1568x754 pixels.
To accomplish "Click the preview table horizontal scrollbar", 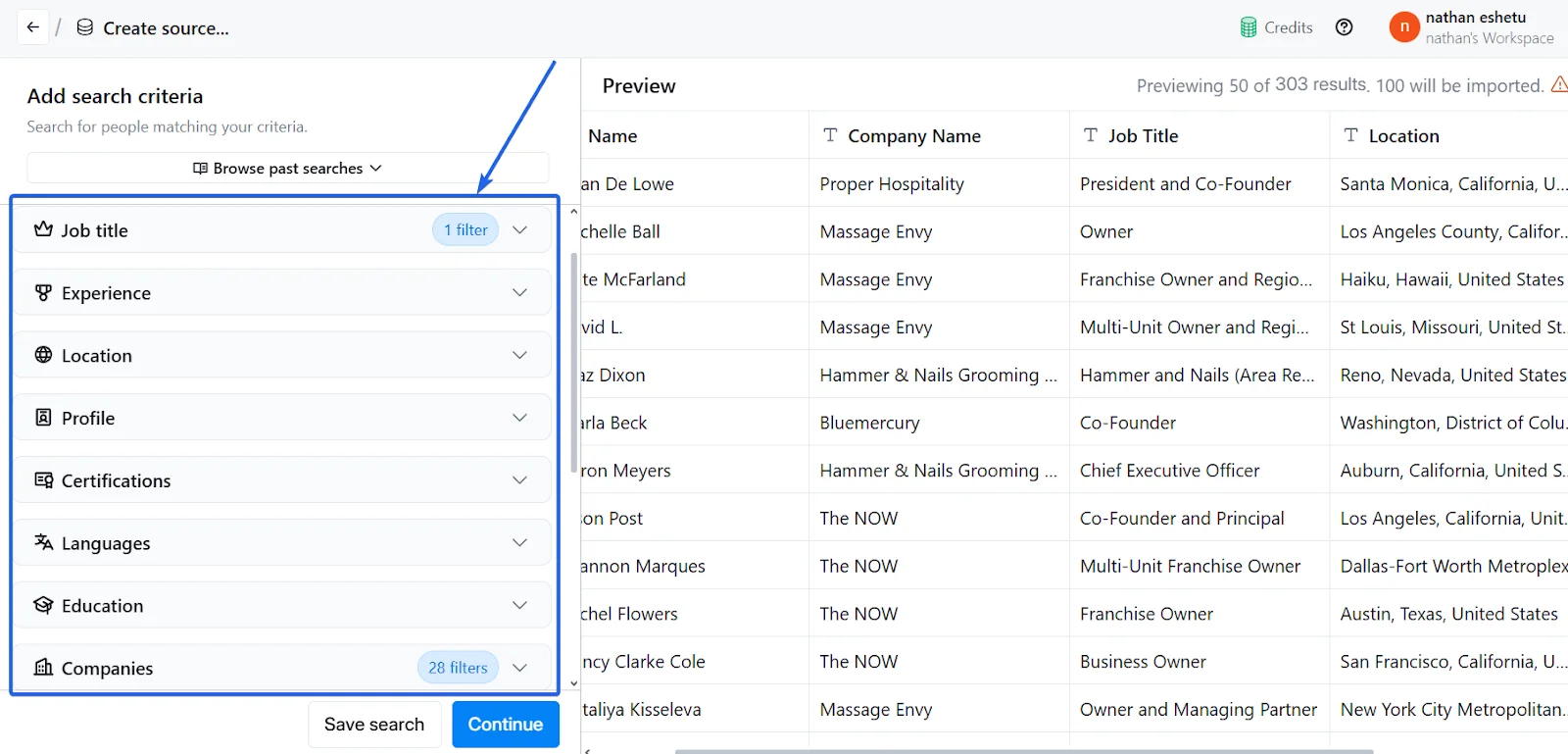I will (1024, 751).
